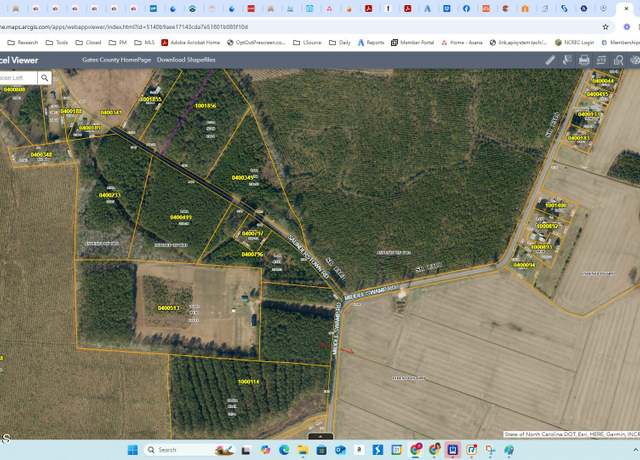Open File Explorer from taskbar
The width and height of the screenshot is (640, 460).
coord(303,450)
